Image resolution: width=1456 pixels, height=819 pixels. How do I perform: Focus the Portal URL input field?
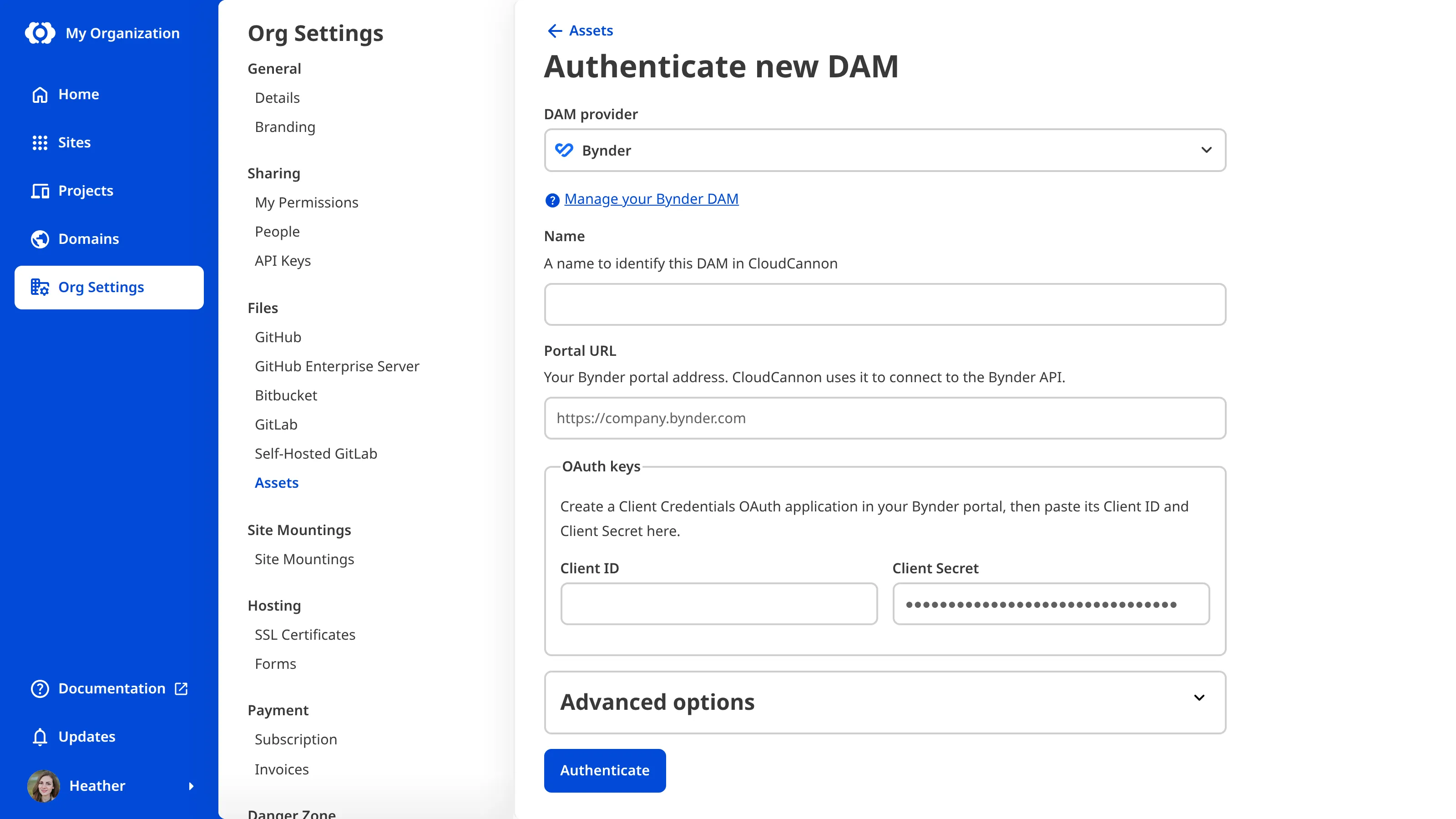coord(885,418)
